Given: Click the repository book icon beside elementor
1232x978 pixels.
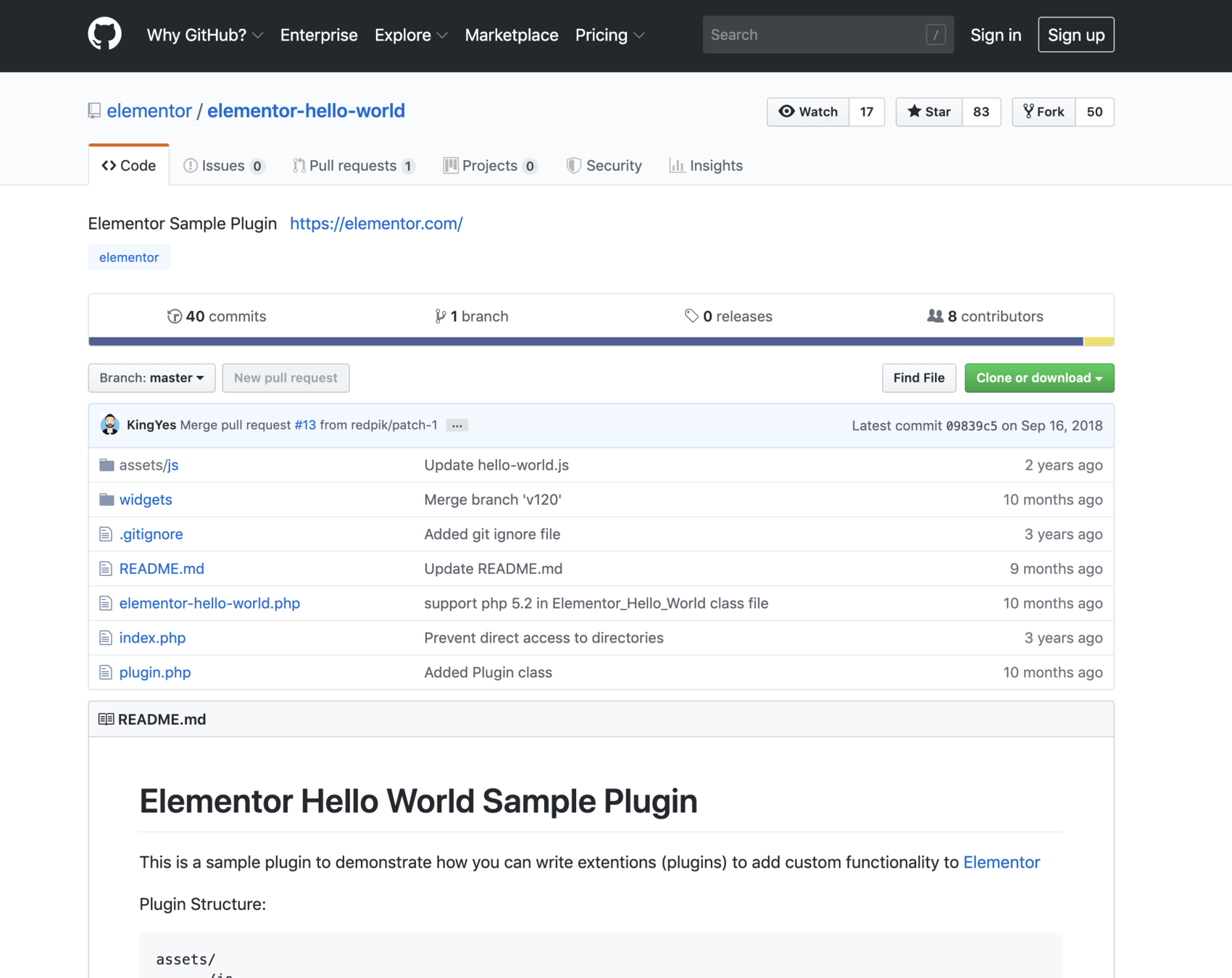Looking at the screenshot, I should click(x=94, y=111).
